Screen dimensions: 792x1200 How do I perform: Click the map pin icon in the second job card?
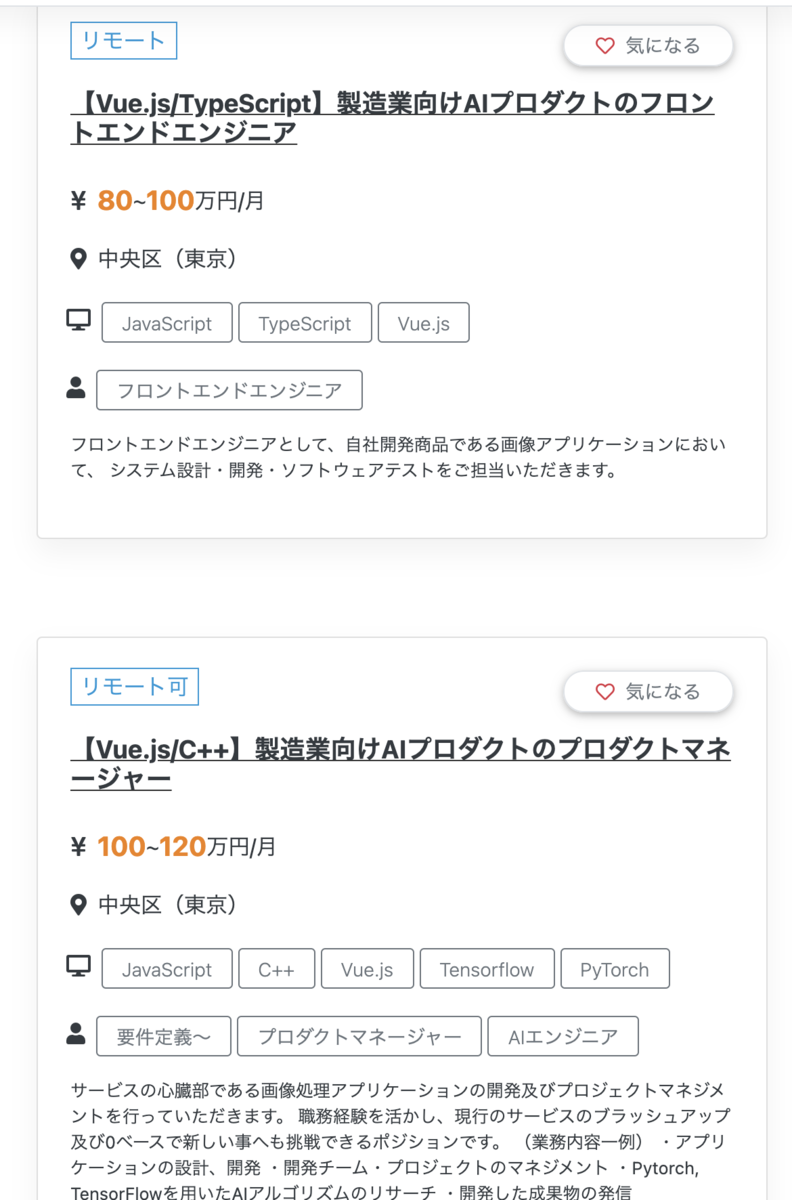(79, 906)
